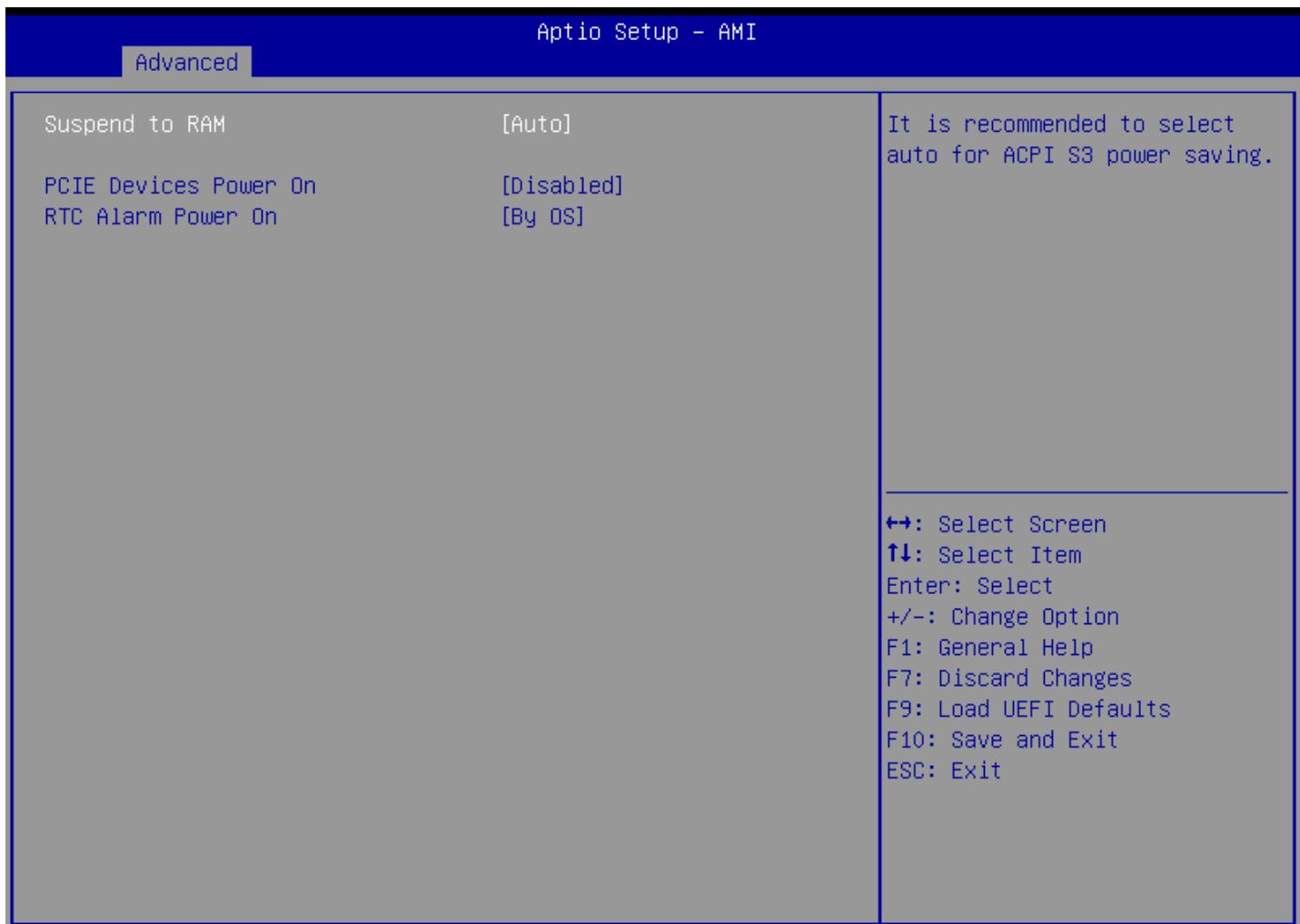Click 'F1: General Help' in the legend
The height and width of the screenshot is (924, 1300).
click(989, 648)
